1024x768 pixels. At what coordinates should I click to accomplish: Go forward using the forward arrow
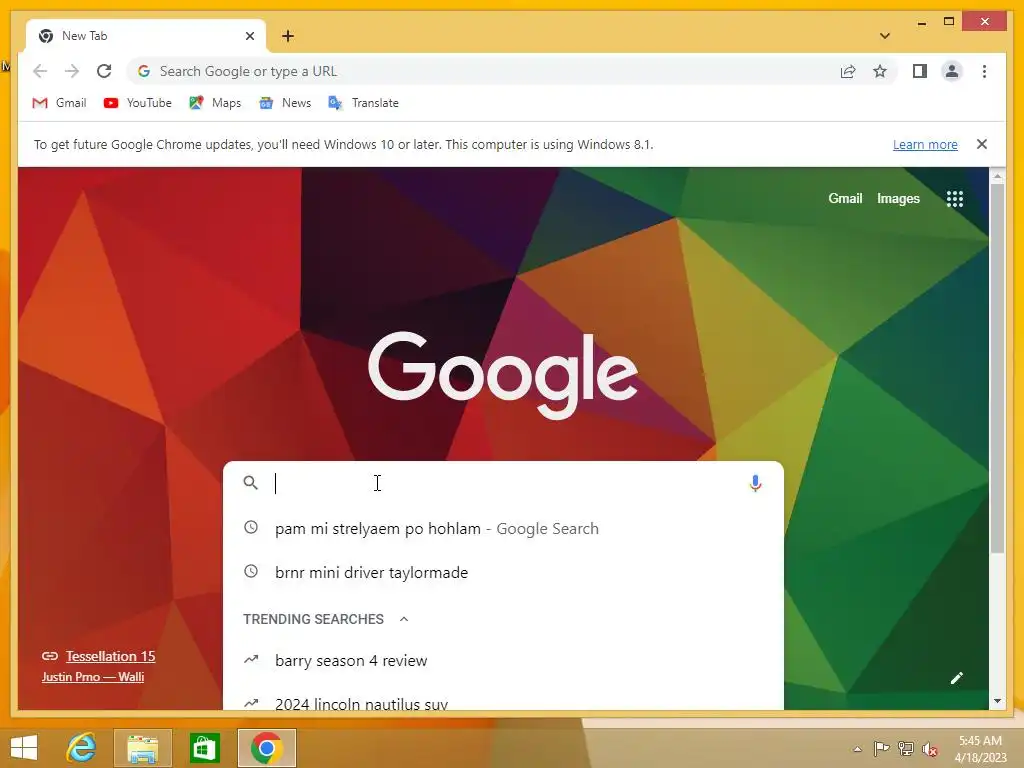[72, 71]
